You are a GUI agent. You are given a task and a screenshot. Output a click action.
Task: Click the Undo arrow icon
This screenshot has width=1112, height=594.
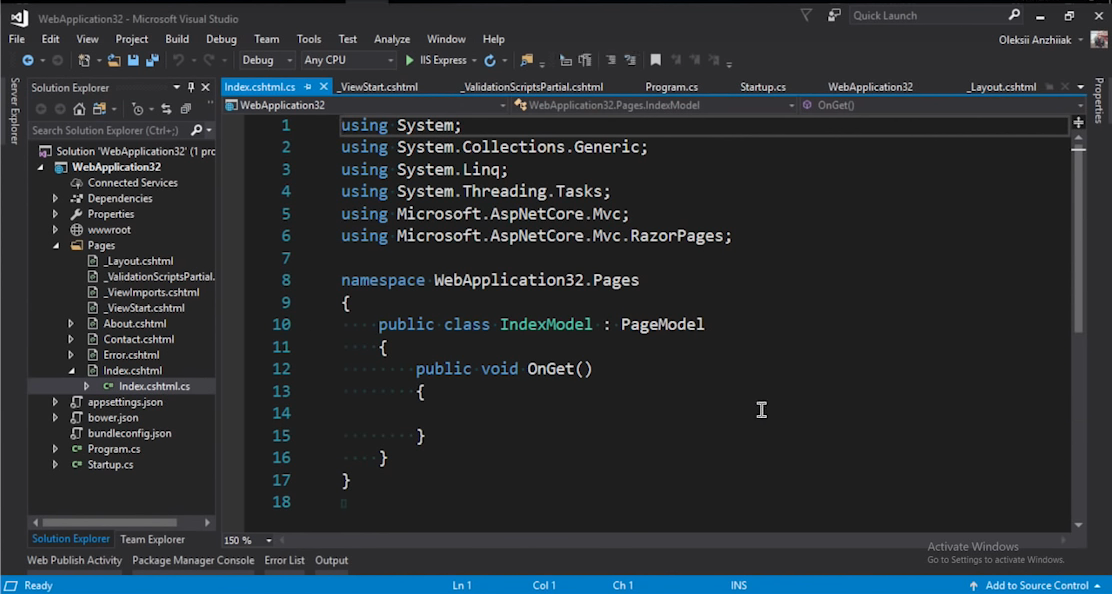(x=179, y=60)
